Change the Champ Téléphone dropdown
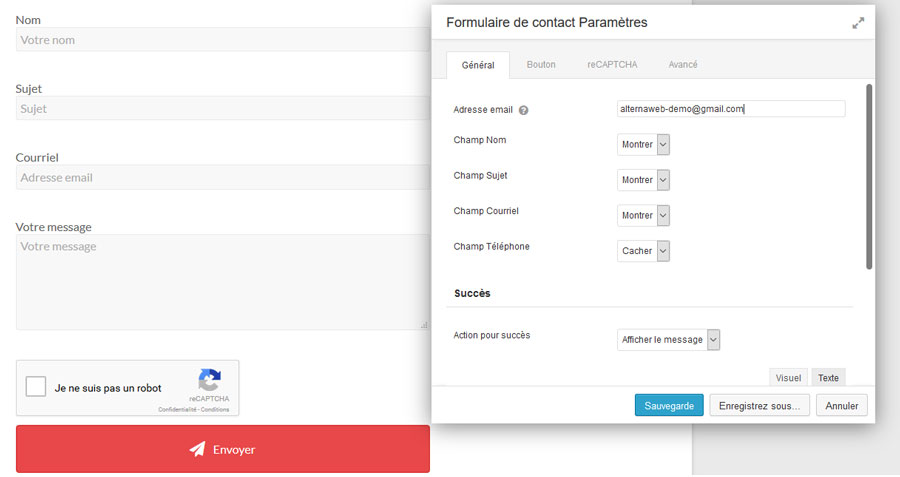This screenshot has height=477, width=900. [x=643, y=251]
